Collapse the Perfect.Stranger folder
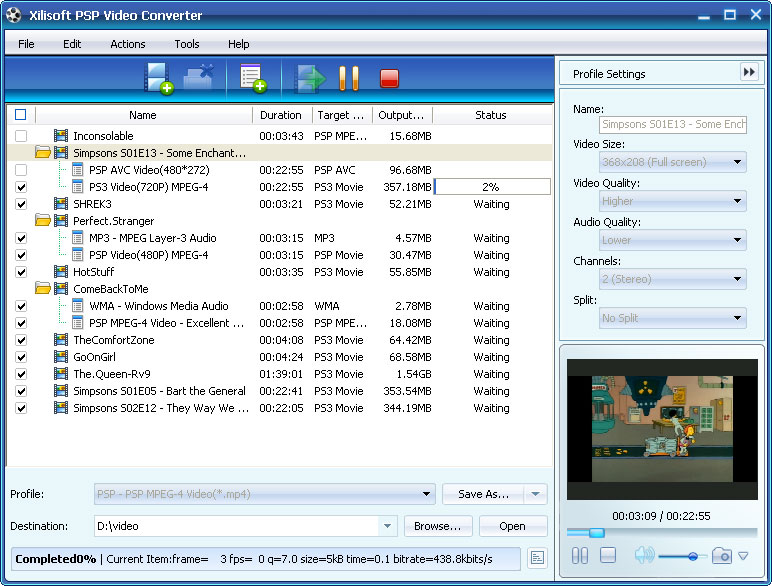Screen dimensions: 772x586 pyautogui.click(x=43, y=221)
